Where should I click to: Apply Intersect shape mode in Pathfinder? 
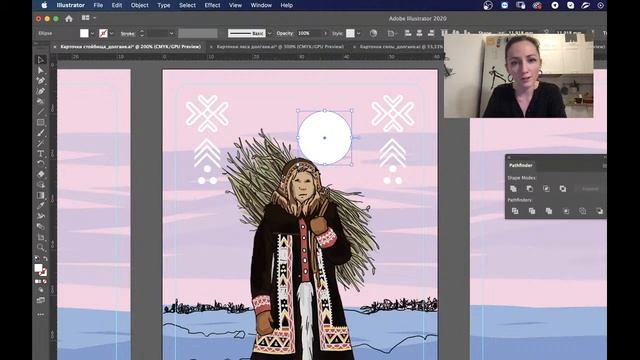pyautogui.click(x=546, y=189)
